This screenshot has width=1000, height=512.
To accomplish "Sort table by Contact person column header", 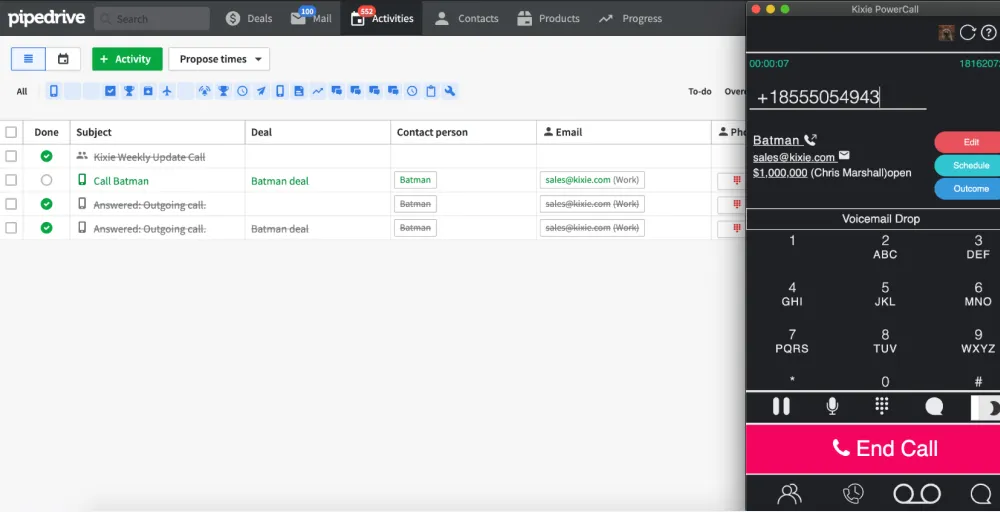I will tap(432, 132).
